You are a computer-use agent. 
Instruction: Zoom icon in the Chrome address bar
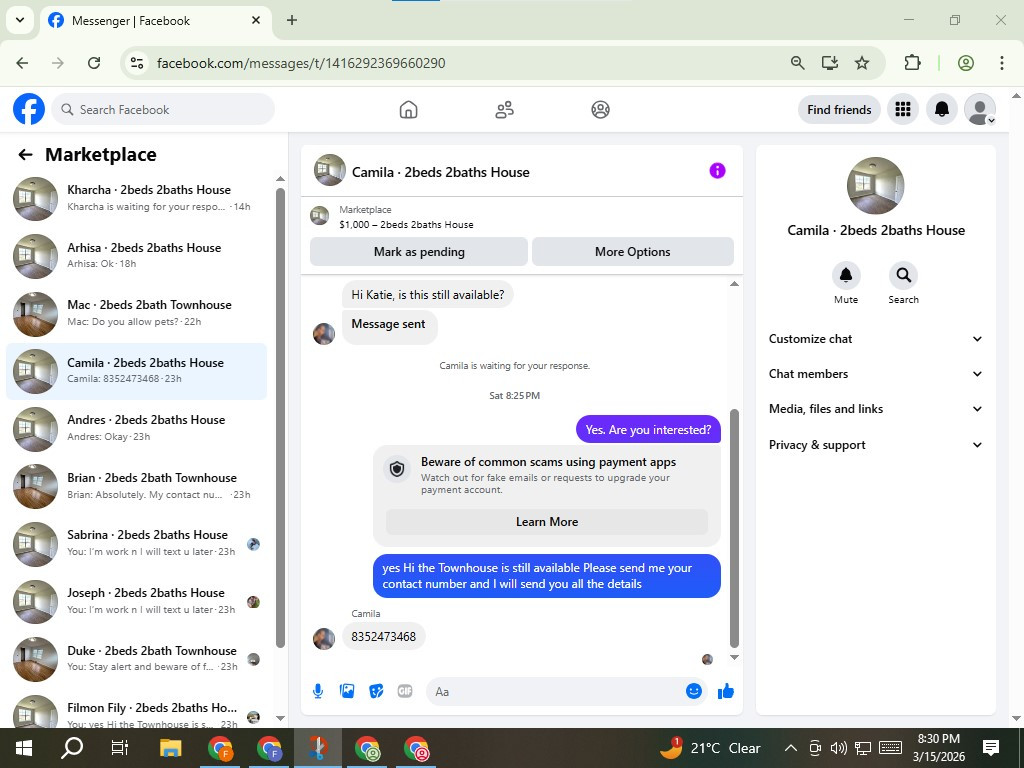tap(797, 63)
